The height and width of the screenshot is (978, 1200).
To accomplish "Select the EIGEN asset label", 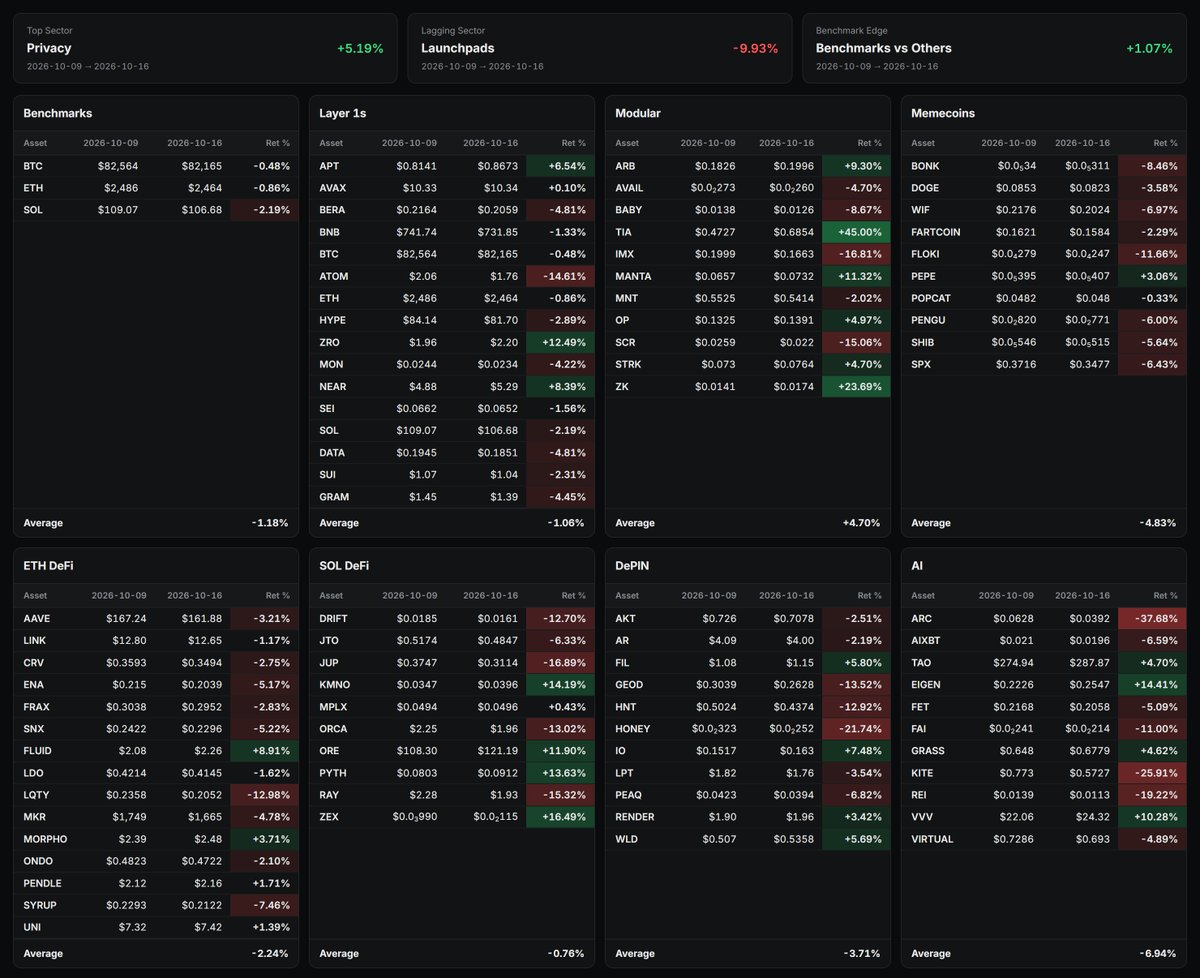I will [927, 684].
